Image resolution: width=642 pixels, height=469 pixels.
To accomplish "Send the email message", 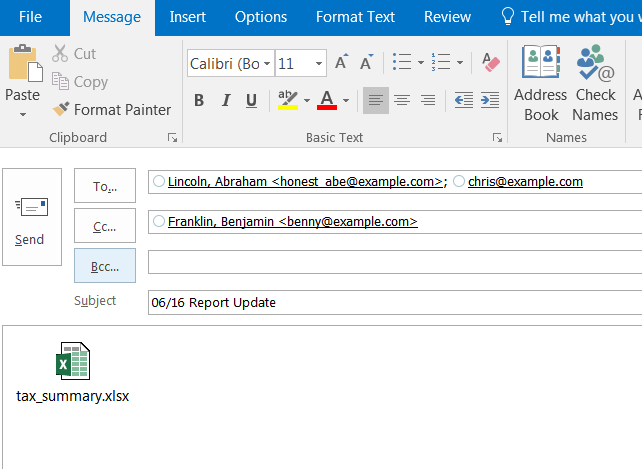I will click(32, 217).
